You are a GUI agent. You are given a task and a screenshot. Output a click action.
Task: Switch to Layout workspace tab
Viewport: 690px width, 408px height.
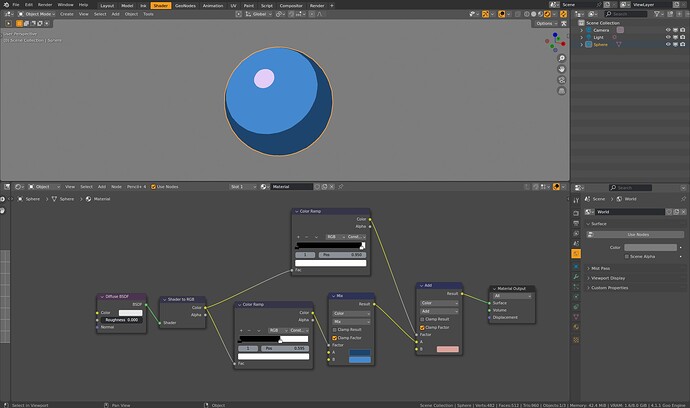pyautogui.click(x=107, y=6)
